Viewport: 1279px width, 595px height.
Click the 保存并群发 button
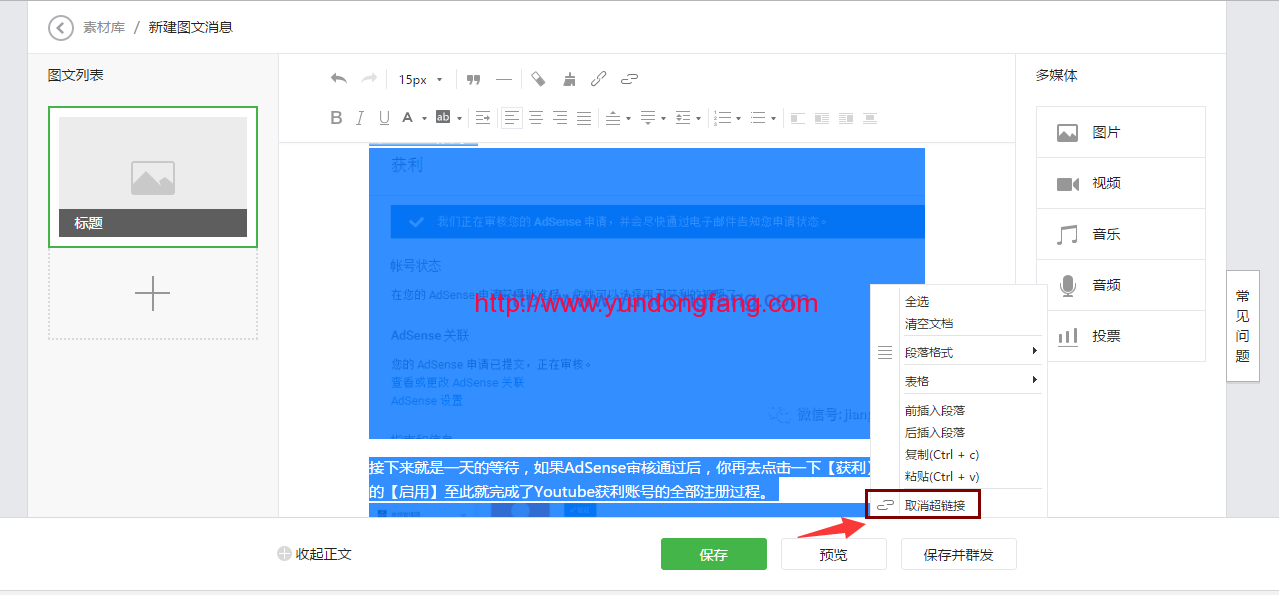click(959, 554)
